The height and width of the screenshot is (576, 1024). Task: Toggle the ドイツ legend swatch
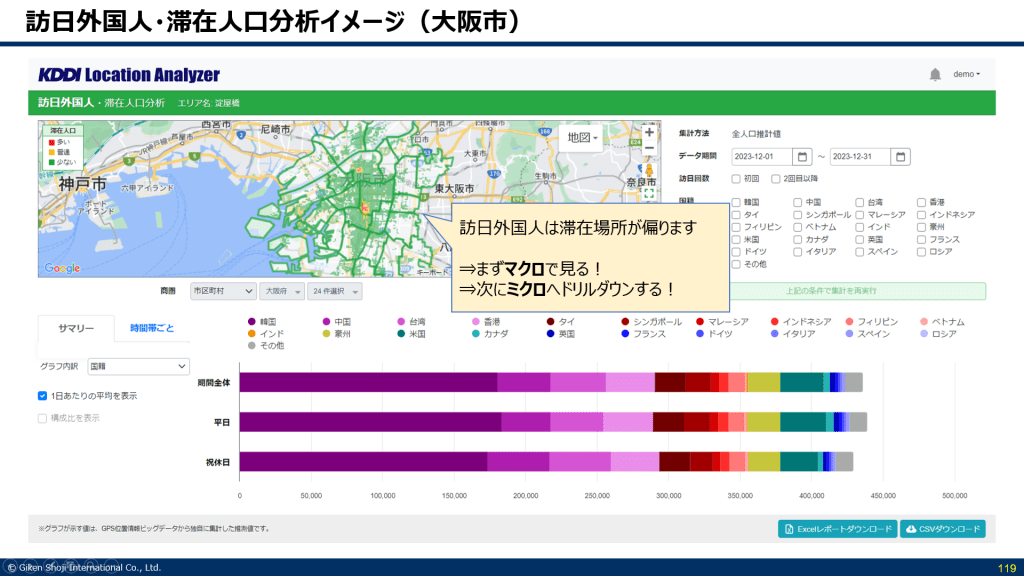pos(700,334)
